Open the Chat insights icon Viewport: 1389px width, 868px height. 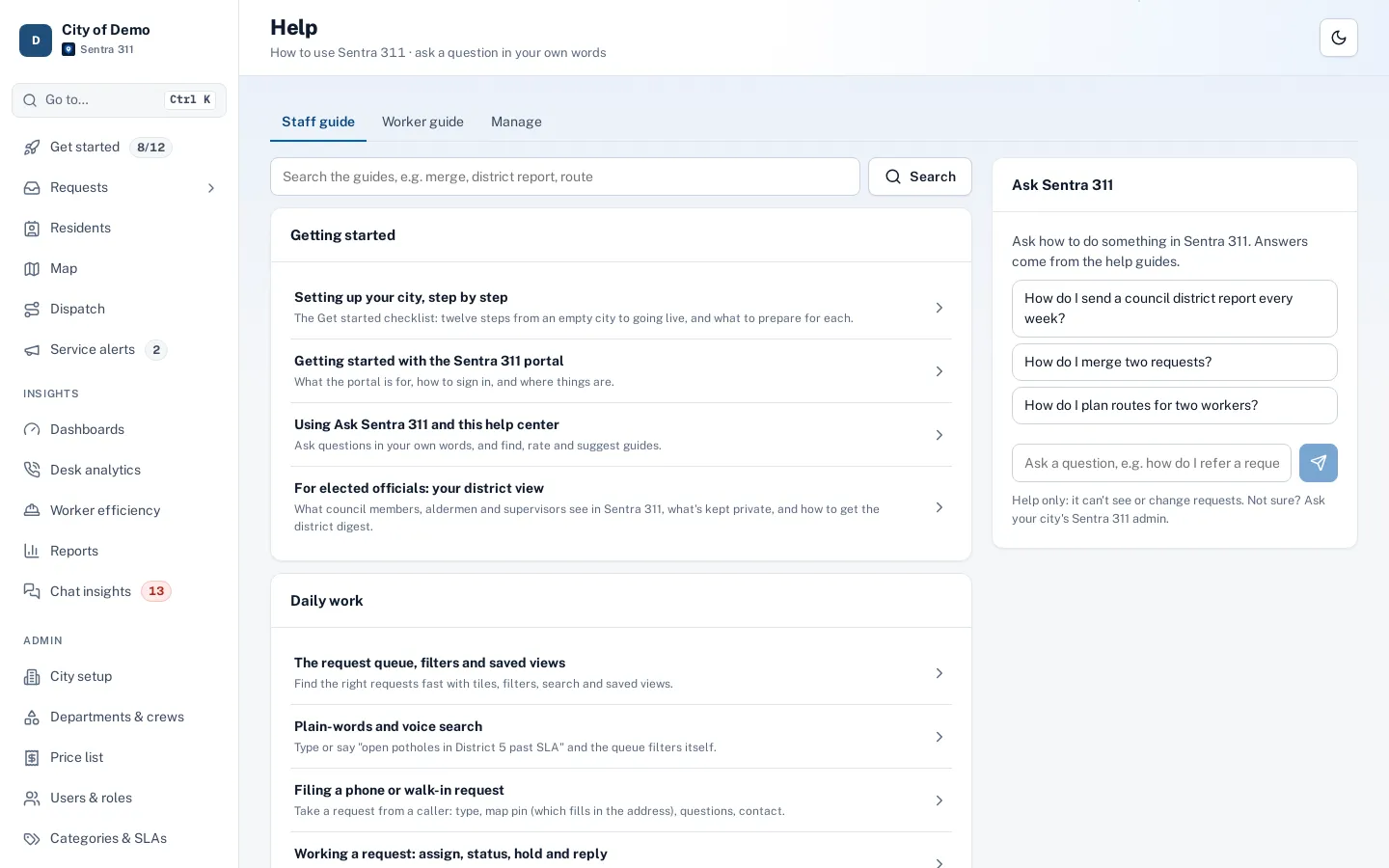(32, 592)
